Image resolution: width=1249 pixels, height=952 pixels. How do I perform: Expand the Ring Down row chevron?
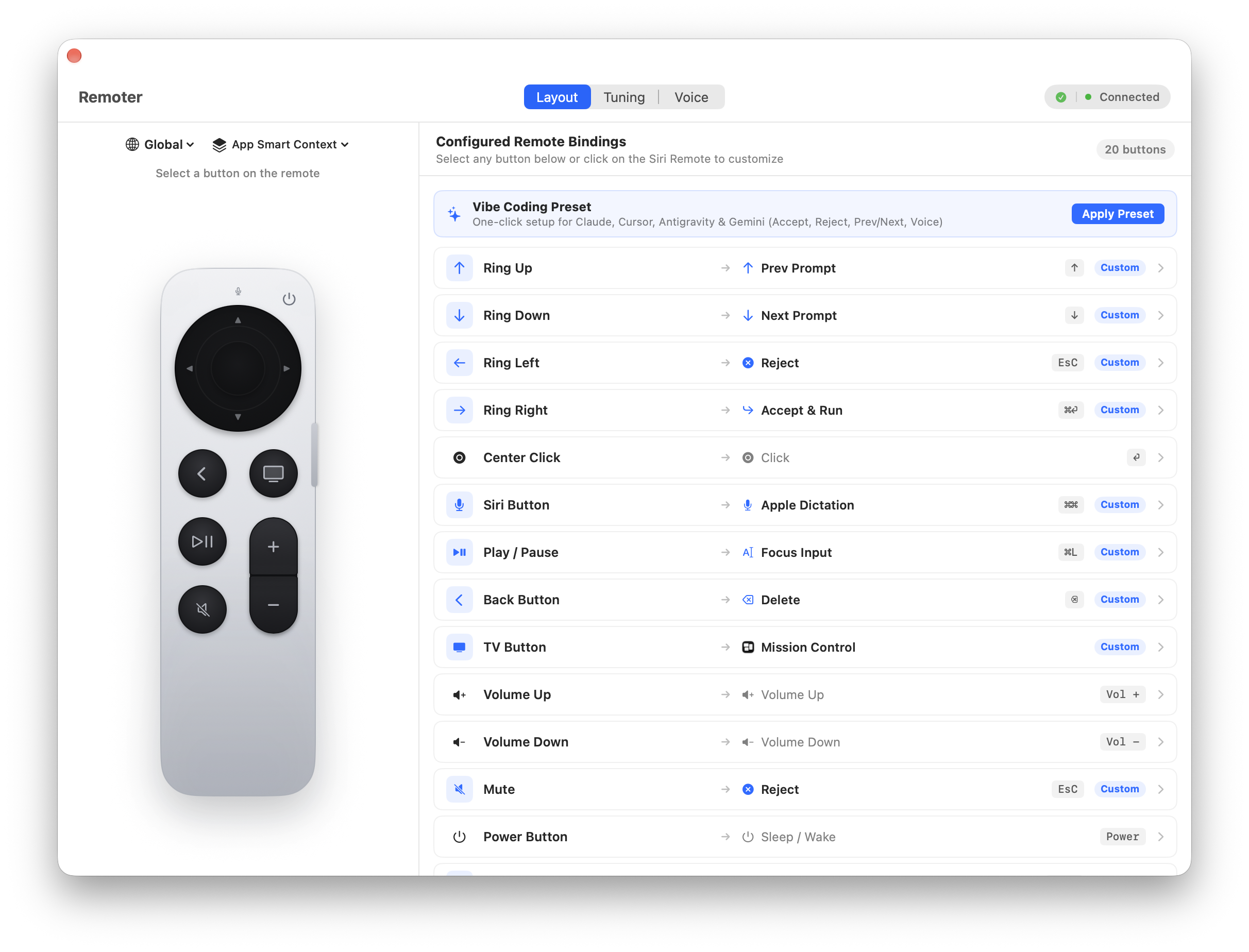point(1160,315)
